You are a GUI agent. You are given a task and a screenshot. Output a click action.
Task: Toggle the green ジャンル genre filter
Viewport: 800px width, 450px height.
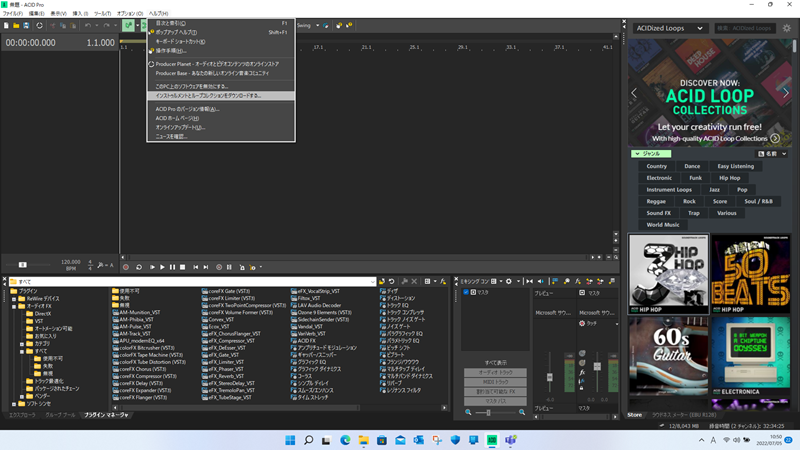pyautogui.click(x=651, y=154)
